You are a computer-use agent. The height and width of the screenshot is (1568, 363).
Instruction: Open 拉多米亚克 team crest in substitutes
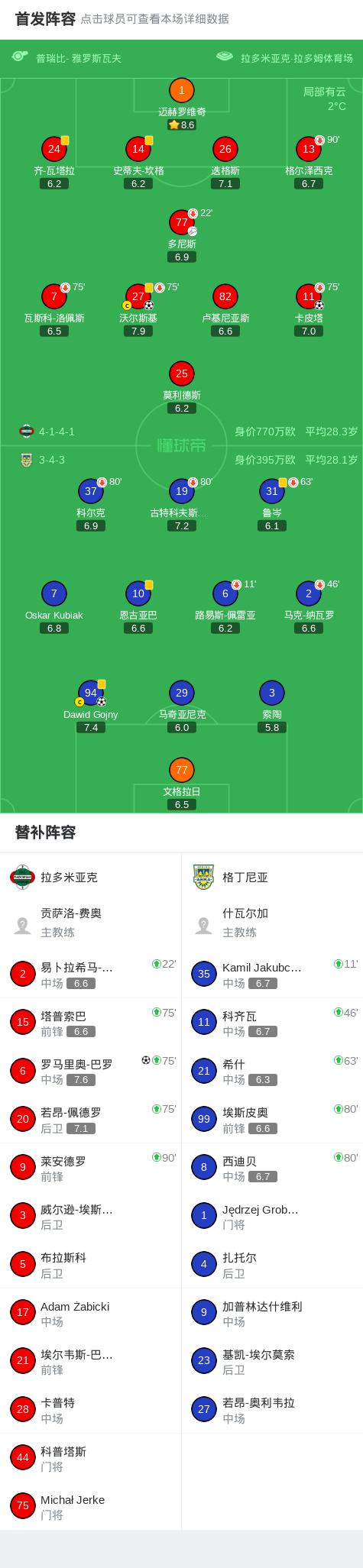coord(23,877)
